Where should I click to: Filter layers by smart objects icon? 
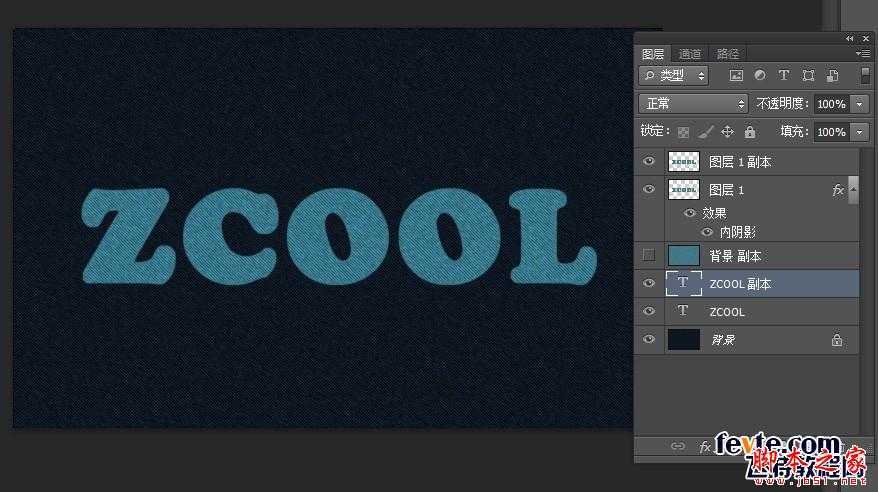(x=833, y=76)
